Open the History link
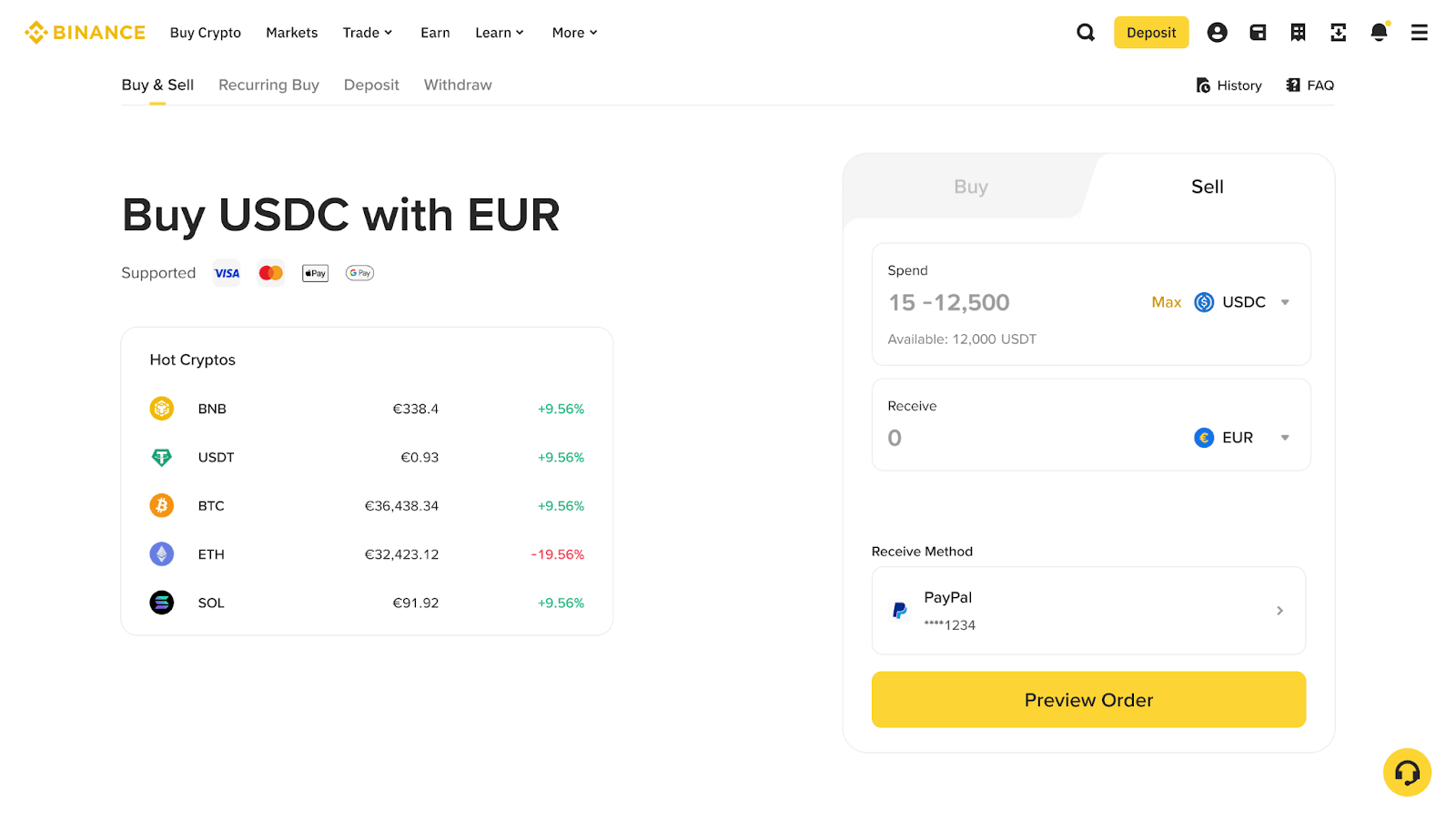Screen dimensions: 1456x821 (x=1228, y=86)
